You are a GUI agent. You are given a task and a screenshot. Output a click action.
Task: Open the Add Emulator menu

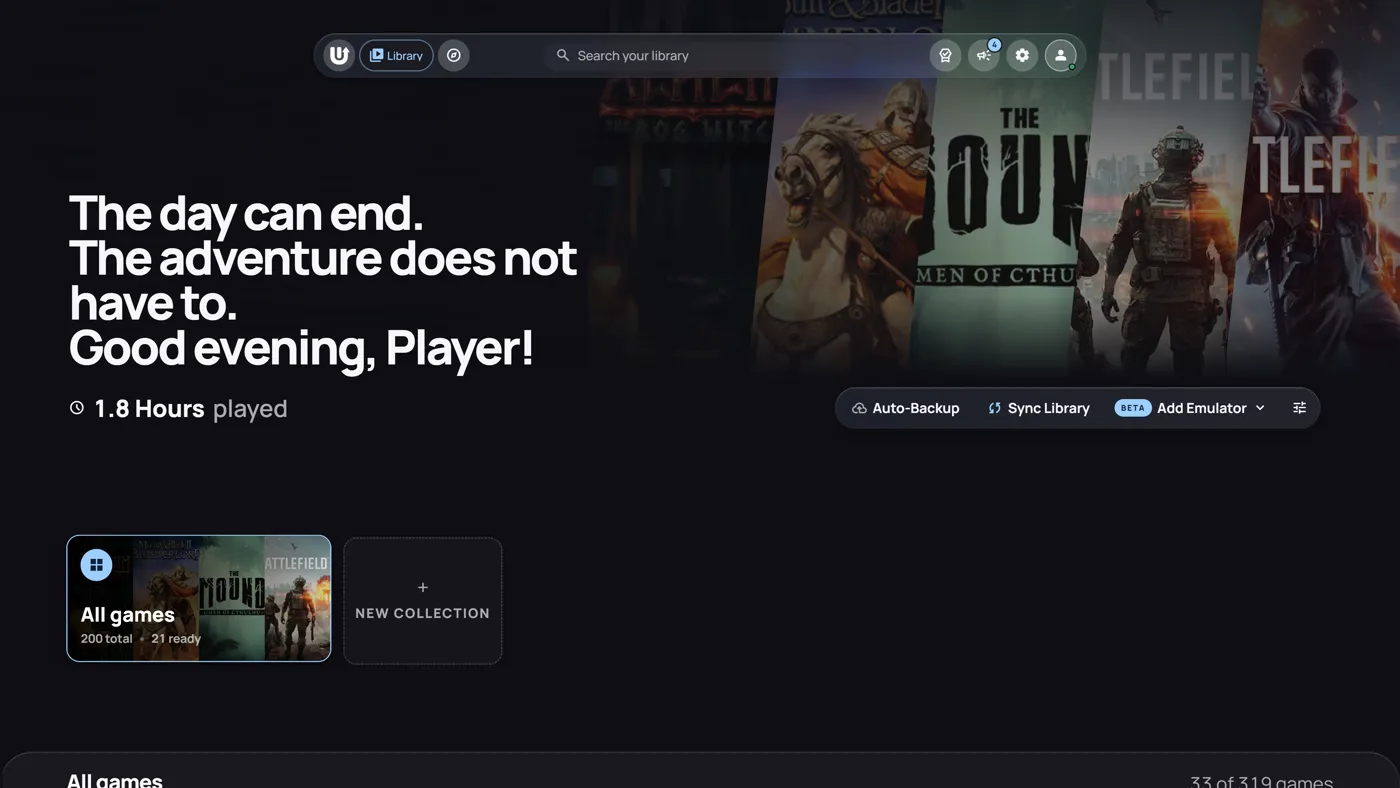click(x=1190, y=408)
